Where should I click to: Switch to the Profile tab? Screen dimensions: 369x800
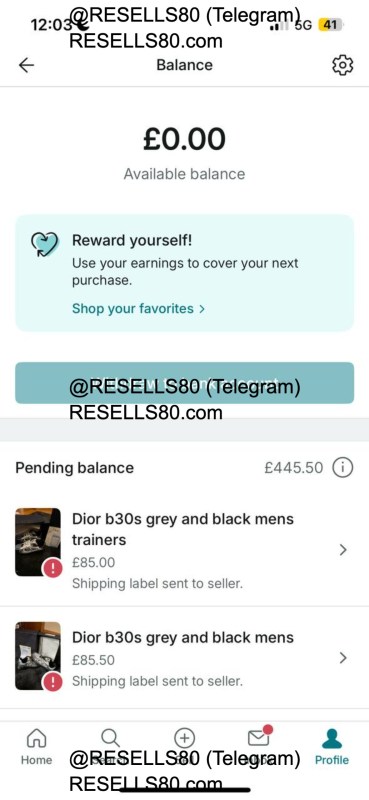[x=332, y=747]
